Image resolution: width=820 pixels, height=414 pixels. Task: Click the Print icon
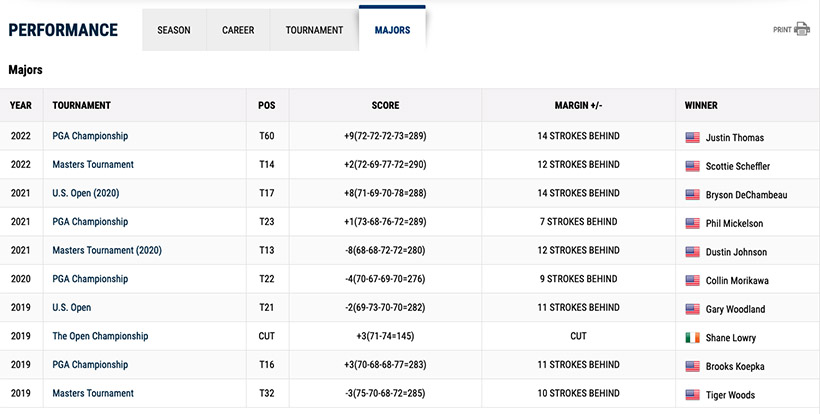click(801, 30)
